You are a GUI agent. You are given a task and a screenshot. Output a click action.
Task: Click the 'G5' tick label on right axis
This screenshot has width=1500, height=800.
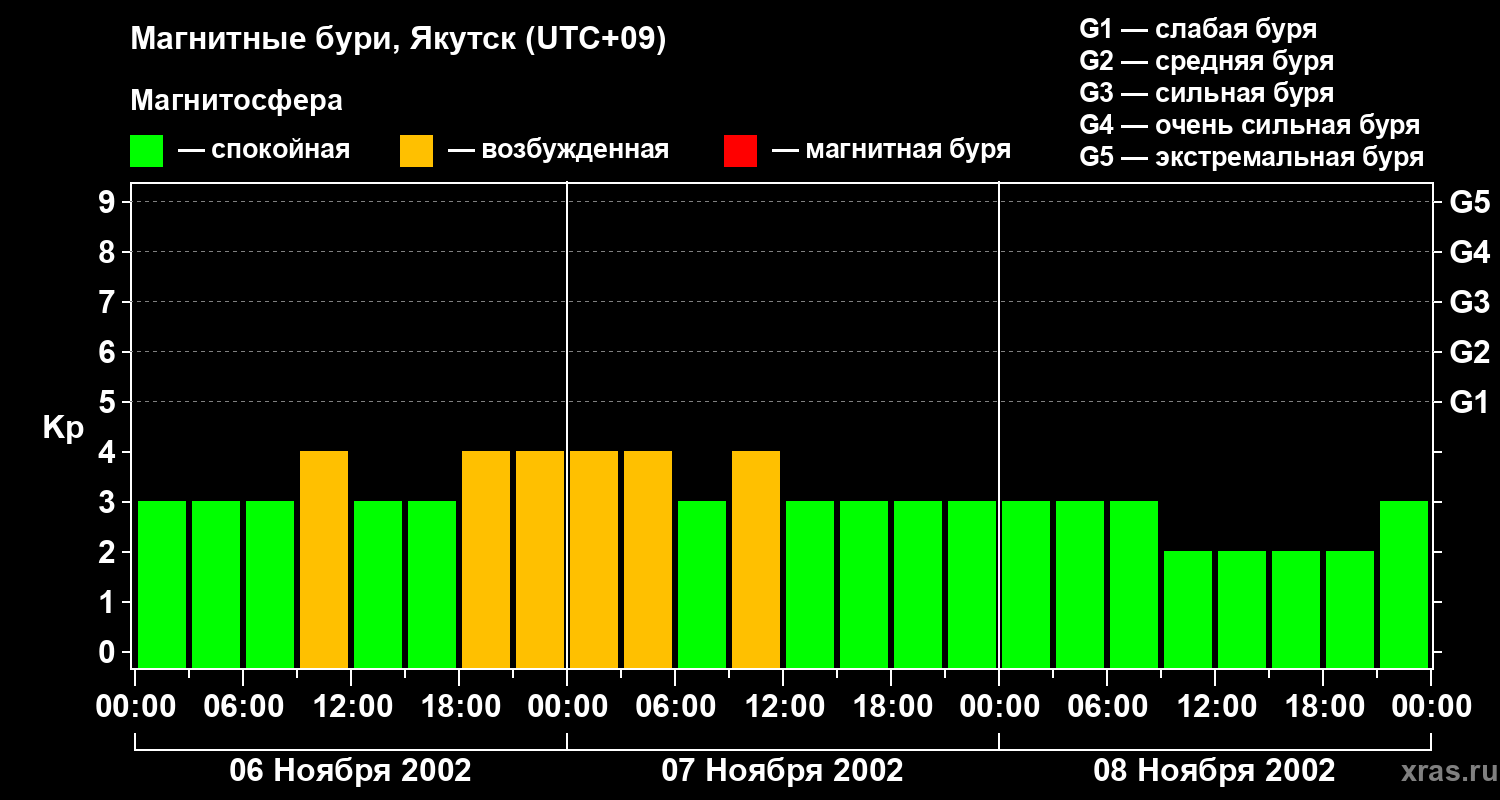[x=1470, y=202]
